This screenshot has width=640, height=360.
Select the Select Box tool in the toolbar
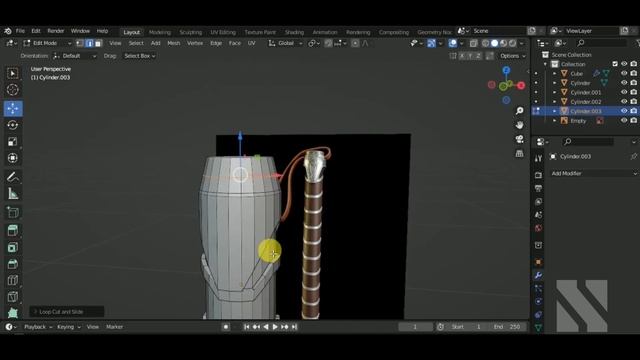point(13,73)
